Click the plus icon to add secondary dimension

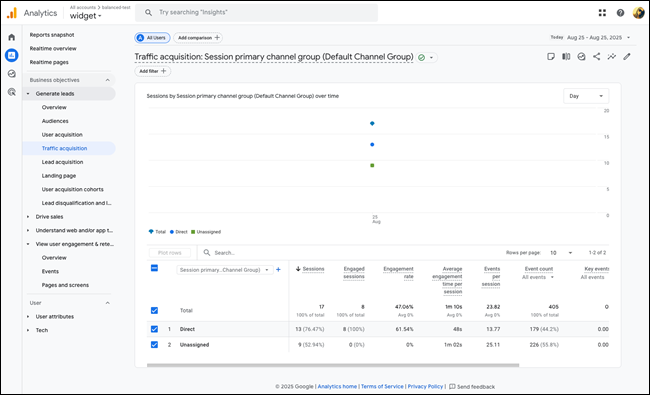tap(278, 270)
